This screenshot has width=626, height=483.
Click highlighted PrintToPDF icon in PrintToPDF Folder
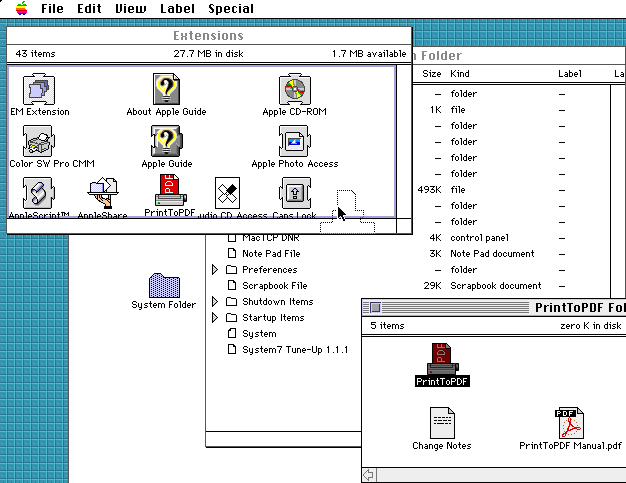[442, 359]
